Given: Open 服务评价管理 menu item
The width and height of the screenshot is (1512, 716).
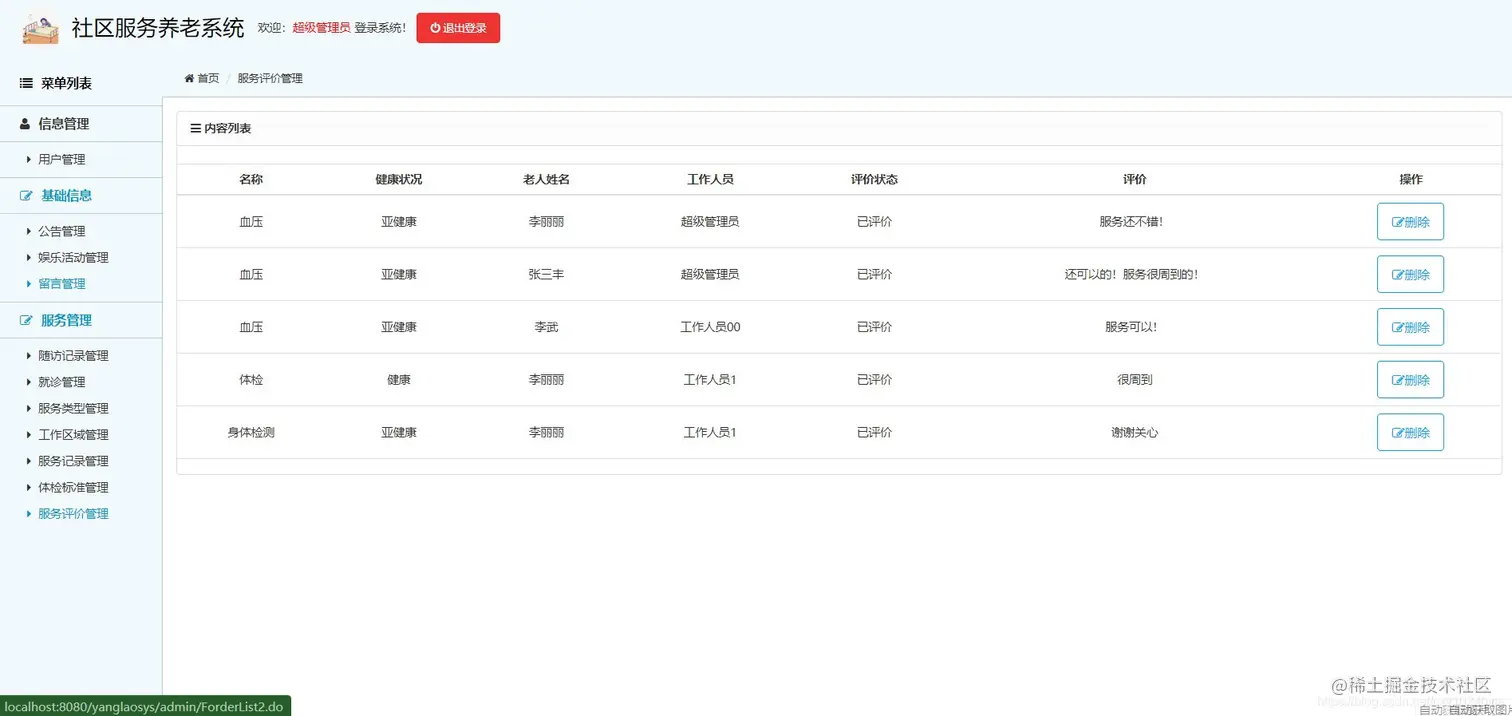Looking at the screenshot, I should [73, 514].
